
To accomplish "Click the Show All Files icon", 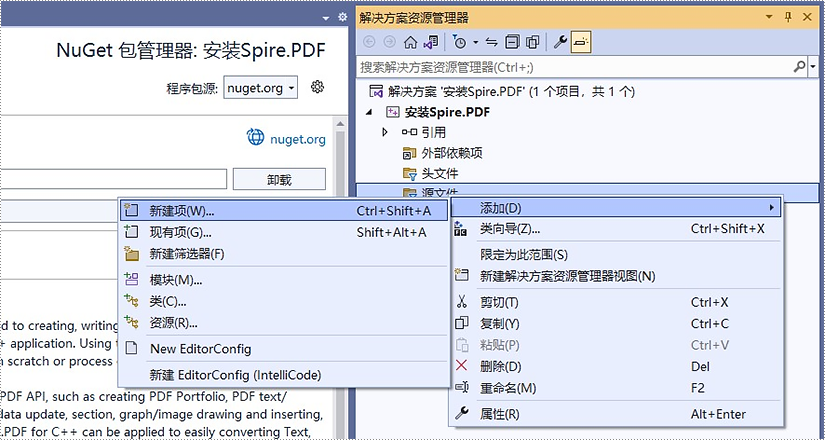I will tap(532, 42).
